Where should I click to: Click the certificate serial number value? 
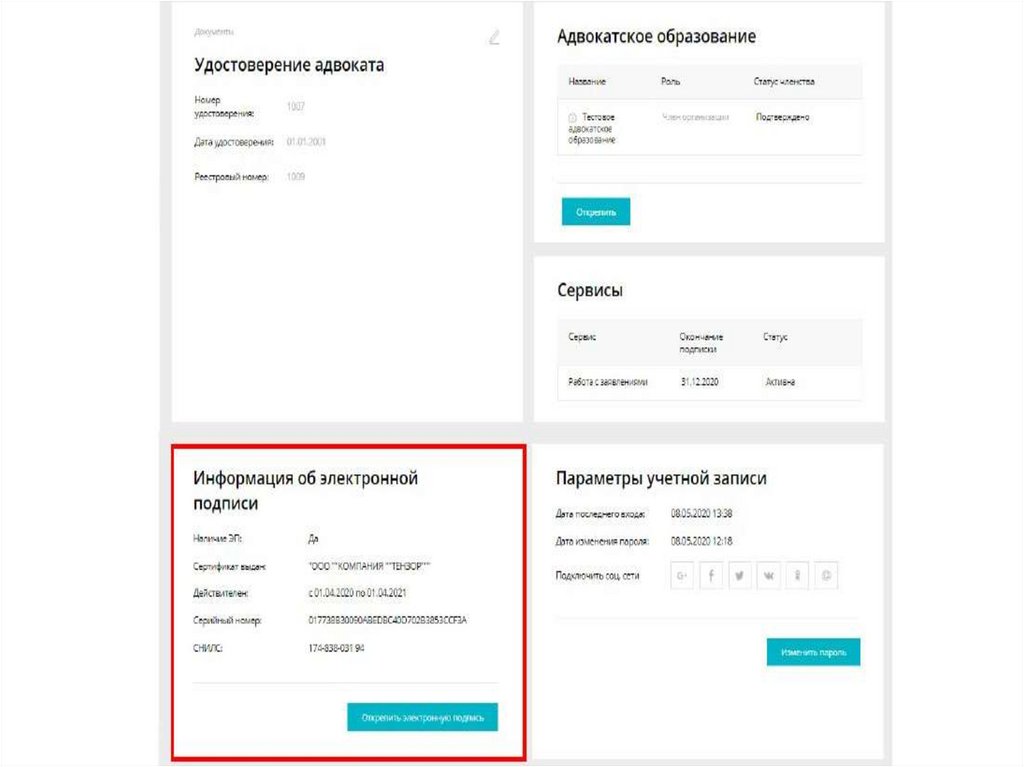tap(388, 620)
